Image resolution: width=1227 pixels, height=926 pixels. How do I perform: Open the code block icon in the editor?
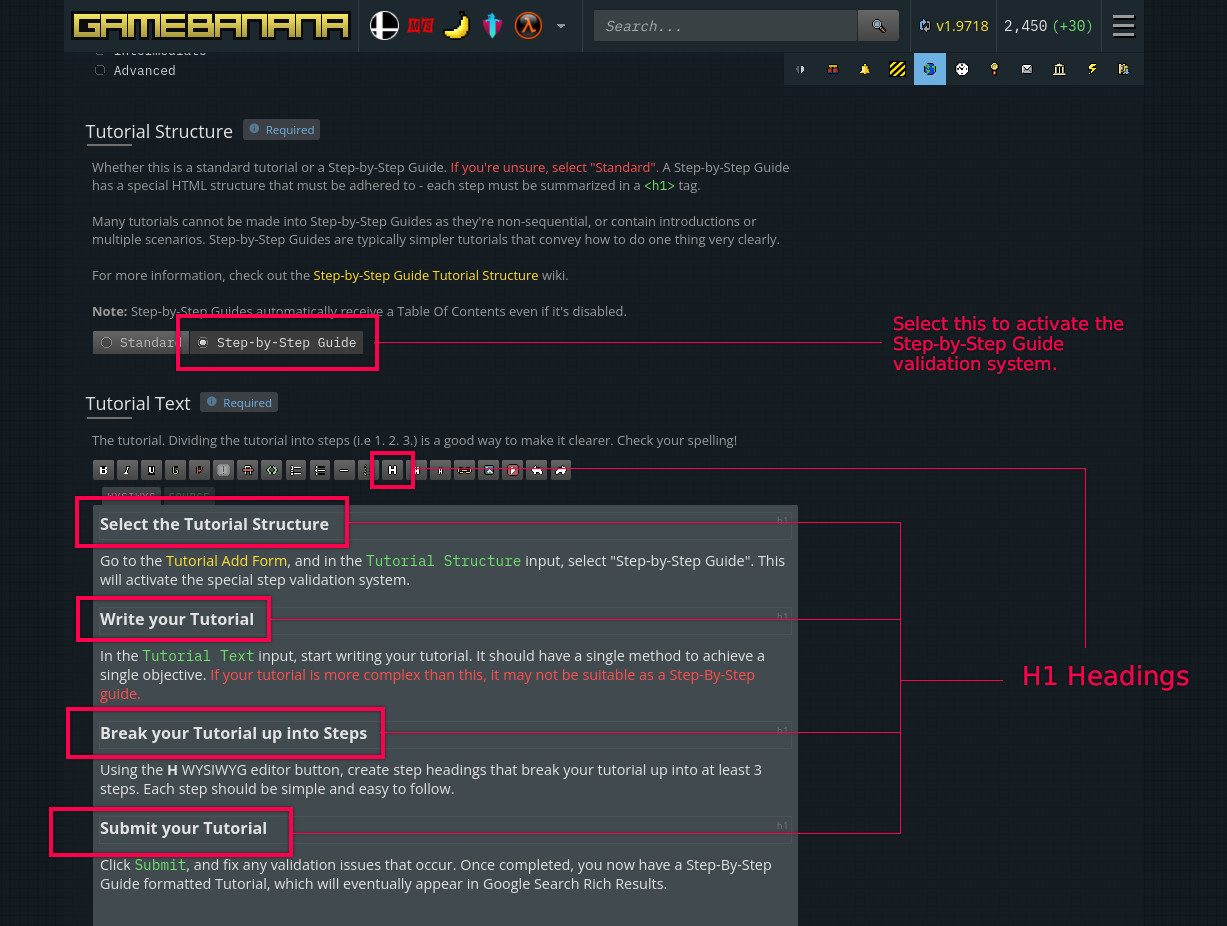pyautogui.click(x=271, y=470)
